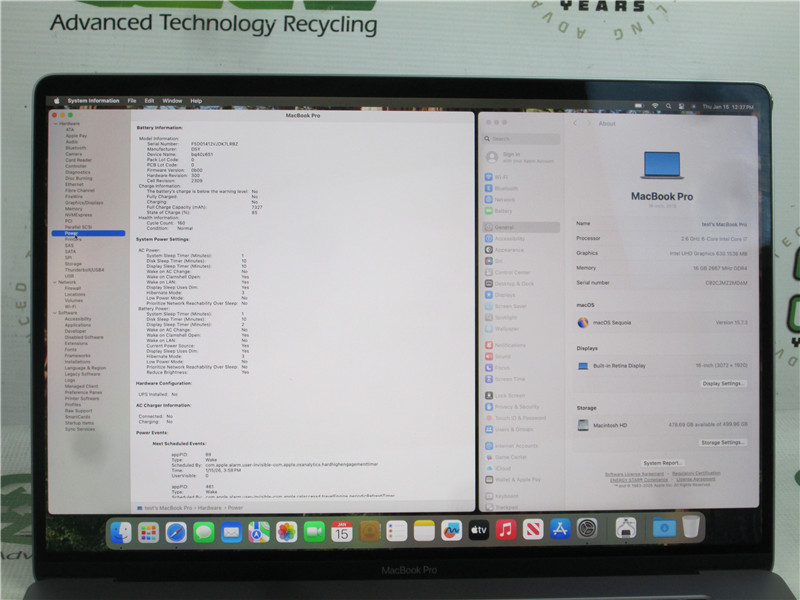Click the menu bar clock Thu Jan 15
Screen dimensions: 800x600
(x=728, y=107)
